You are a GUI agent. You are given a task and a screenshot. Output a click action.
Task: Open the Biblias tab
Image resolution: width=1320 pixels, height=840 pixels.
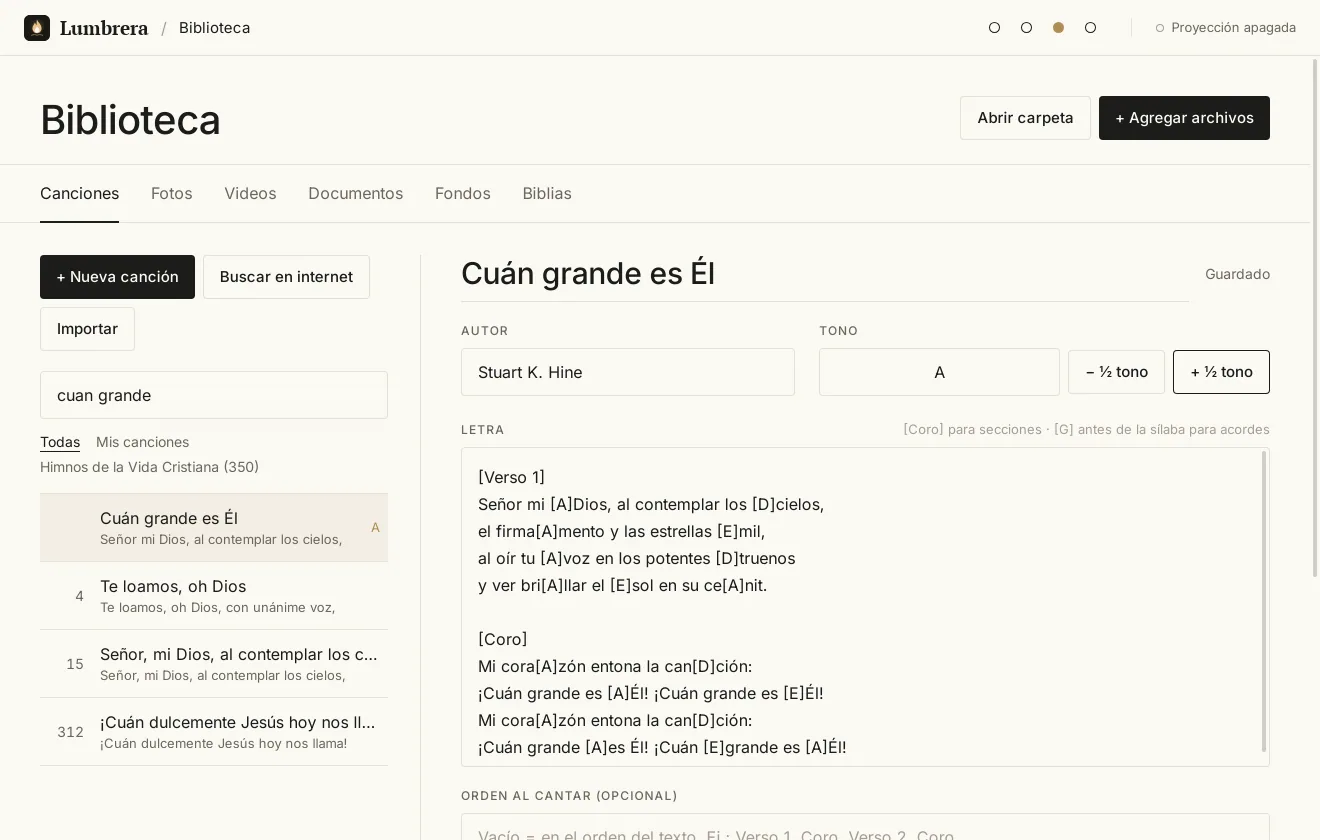[x=547, y=193]
